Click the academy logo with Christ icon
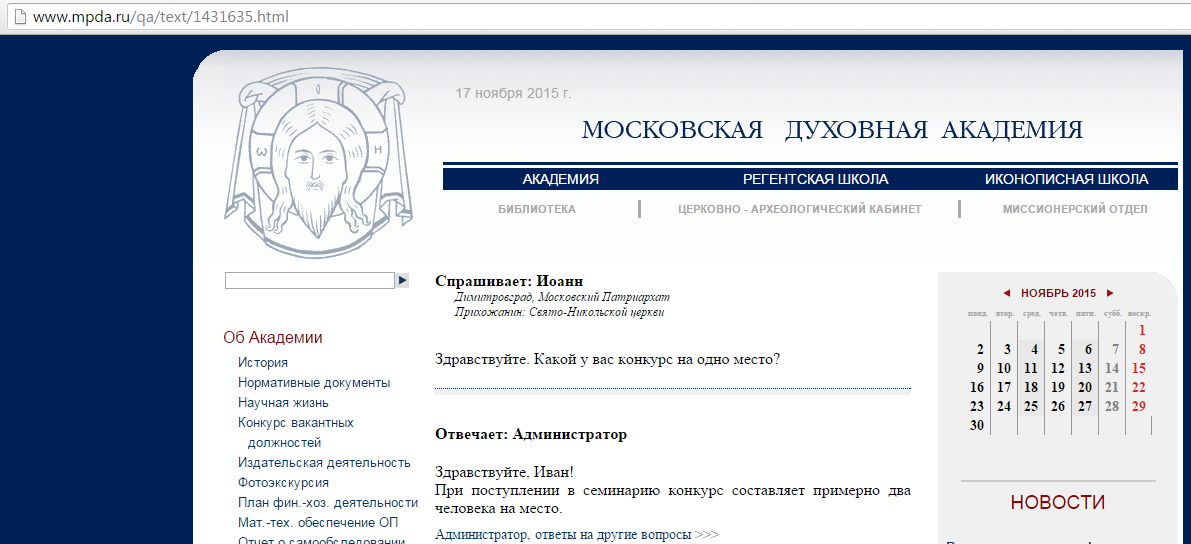This screenshot has height=544, width=1191. pos(317,162)
